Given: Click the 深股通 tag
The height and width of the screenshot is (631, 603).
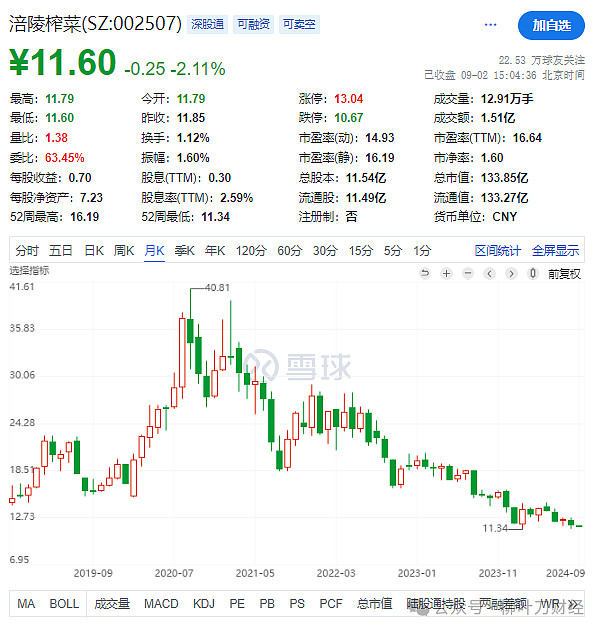Looking at the screenshot, I should [x=207, y=25].
